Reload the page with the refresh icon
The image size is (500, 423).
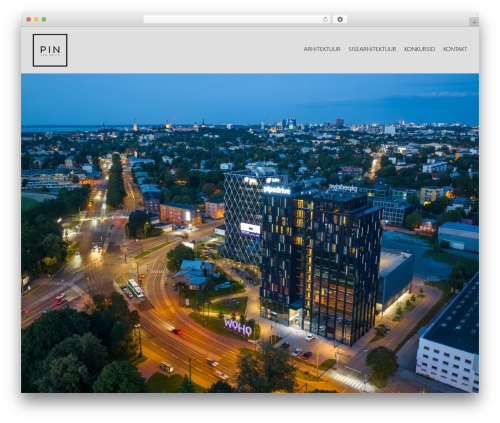click(325, 19)
